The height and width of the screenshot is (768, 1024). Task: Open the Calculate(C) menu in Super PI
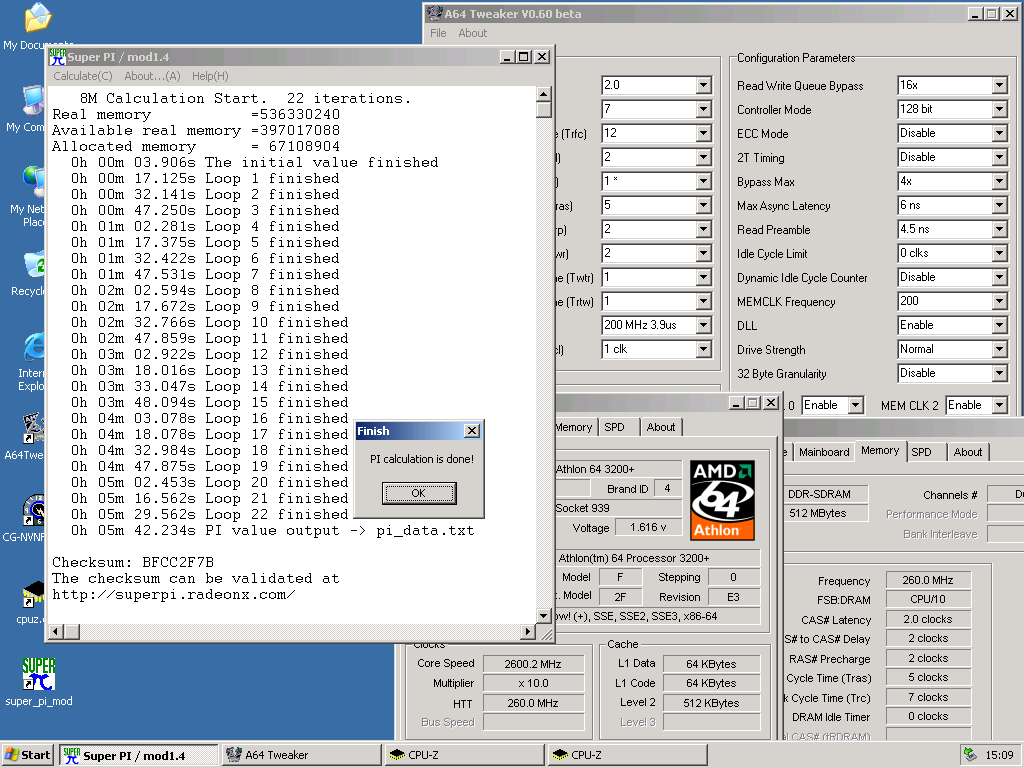click(x=83, y=76)
